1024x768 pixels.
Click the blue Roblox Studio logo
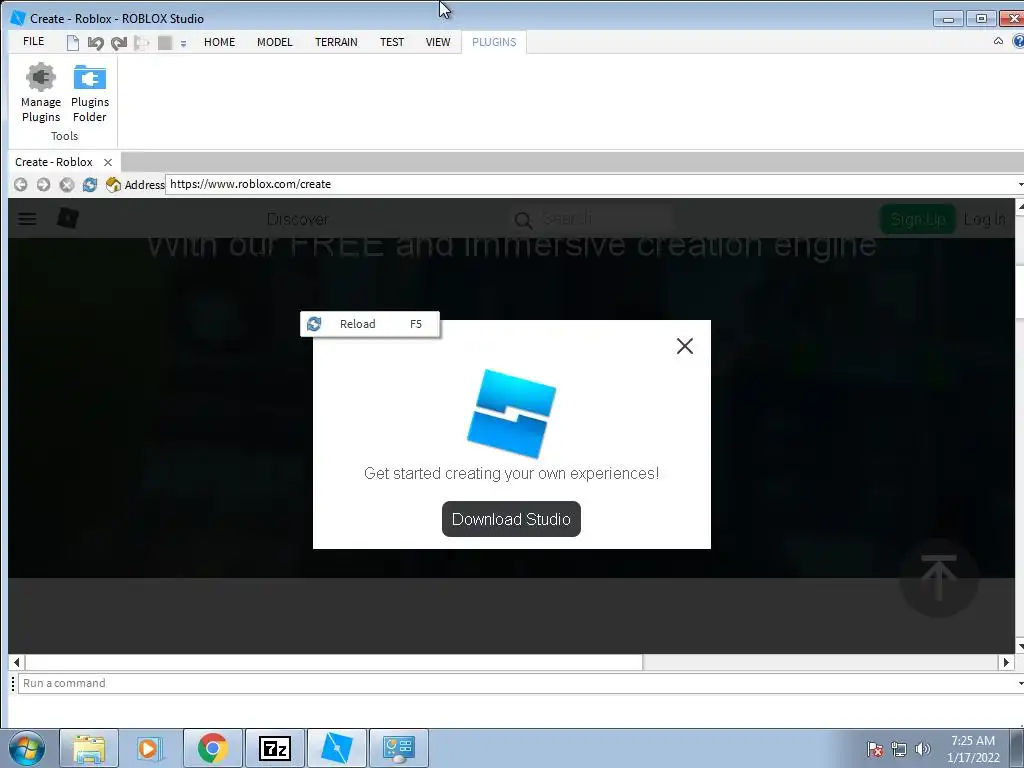511,414
